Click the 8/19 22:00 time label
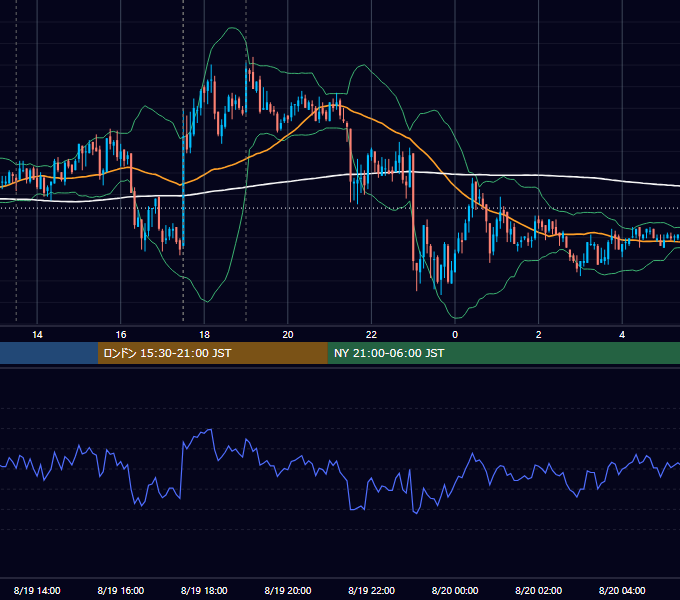Viewport: 680px width, 600px height. point(372,590)
